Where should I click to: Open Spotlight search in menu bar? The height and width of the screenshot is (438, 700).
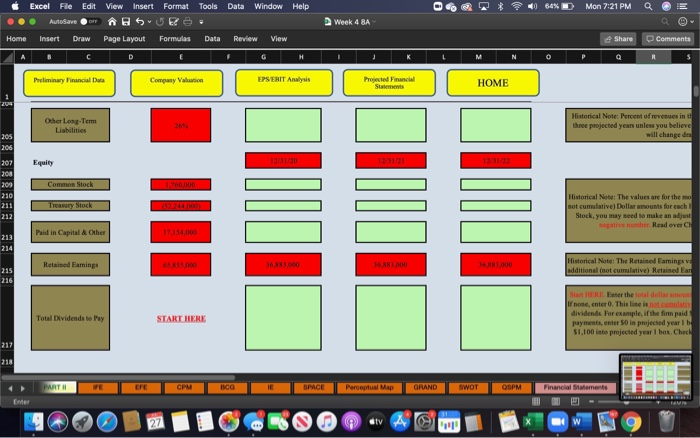648,6
